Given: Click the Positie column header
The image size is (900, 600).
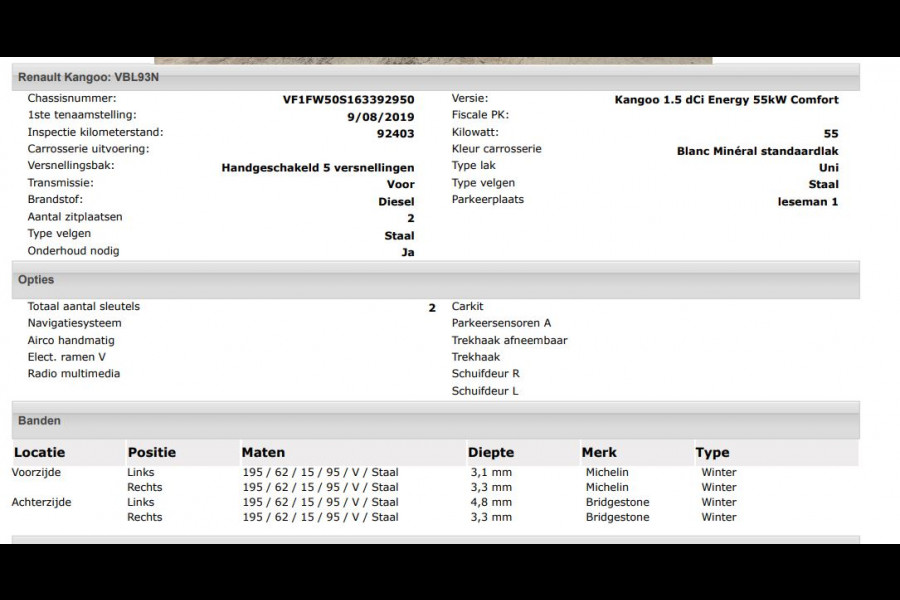Looking at the screenshot, I should click(x=151, y=453).
